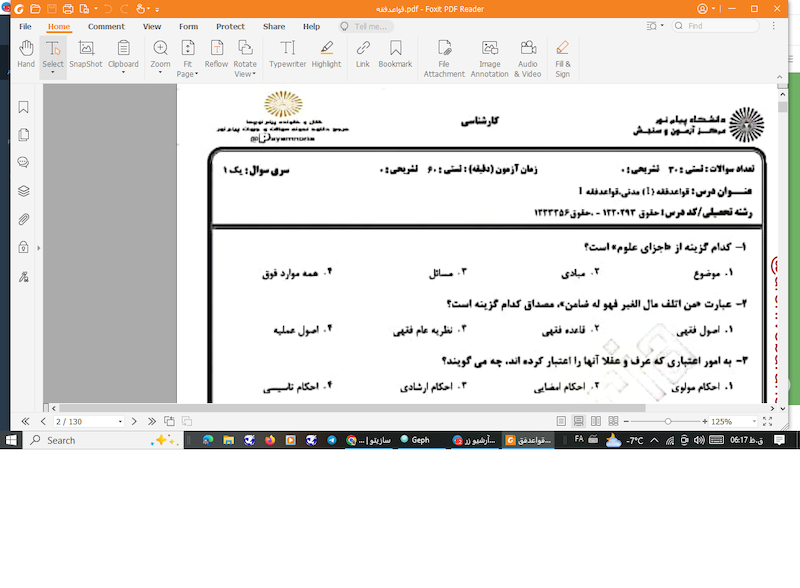The width and height of the screenshot is (800, 588).
Task: Activate the SnapShot tool
Action: (x=86, y=54)
